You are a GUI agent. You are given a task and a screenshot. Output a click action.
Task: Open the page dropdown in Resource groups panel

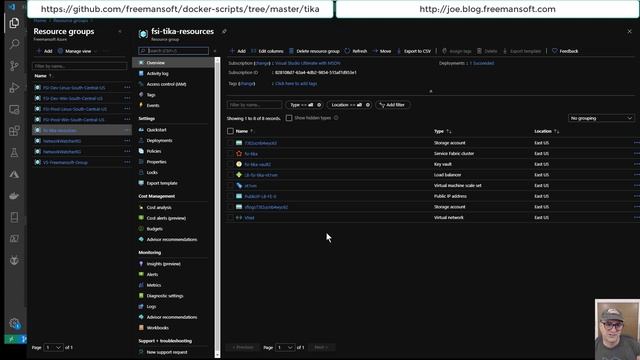(53, 347)
